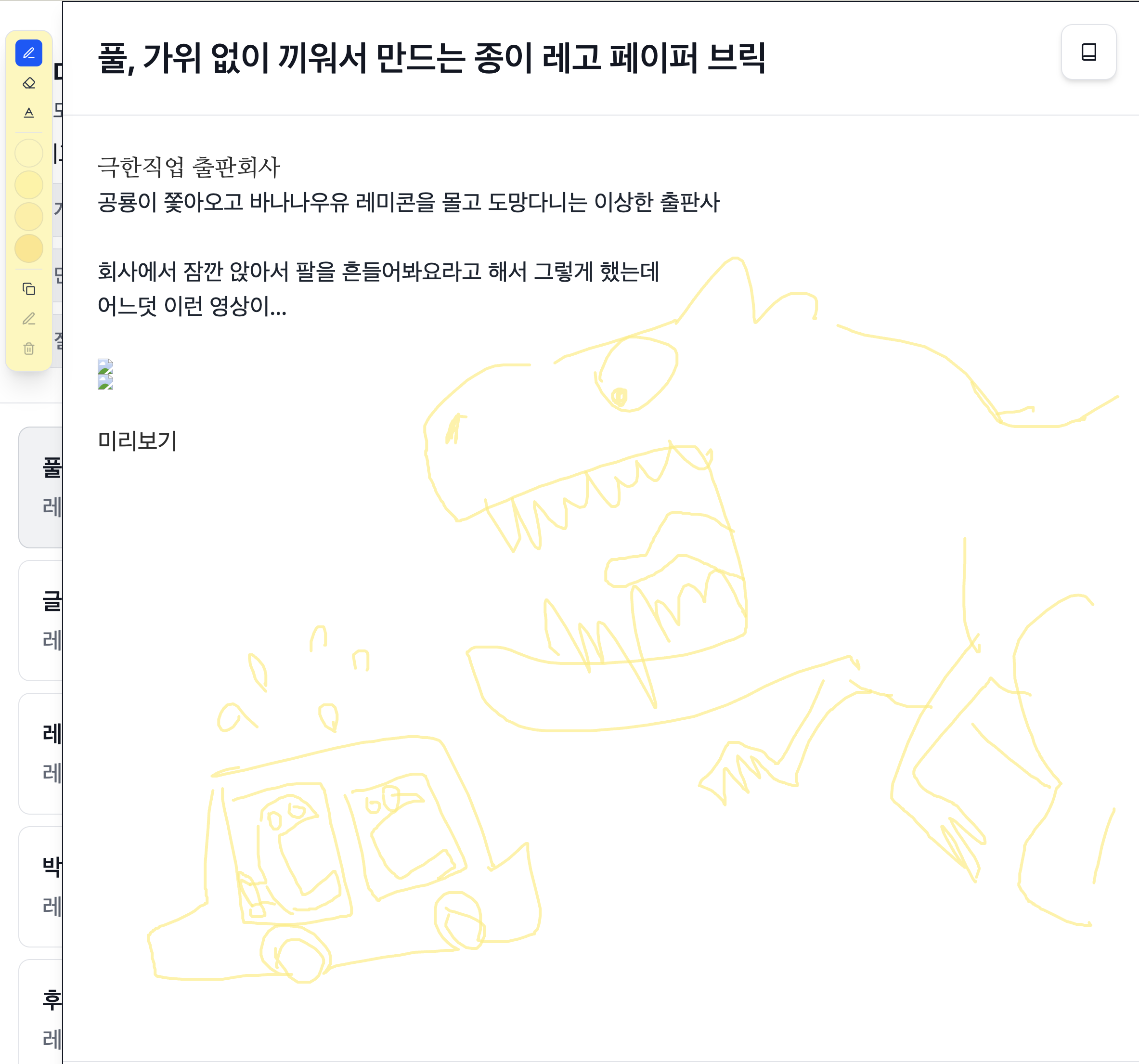
Task: Click the second broken image icon
Action: pyautogui.click(x=105, y=382)
